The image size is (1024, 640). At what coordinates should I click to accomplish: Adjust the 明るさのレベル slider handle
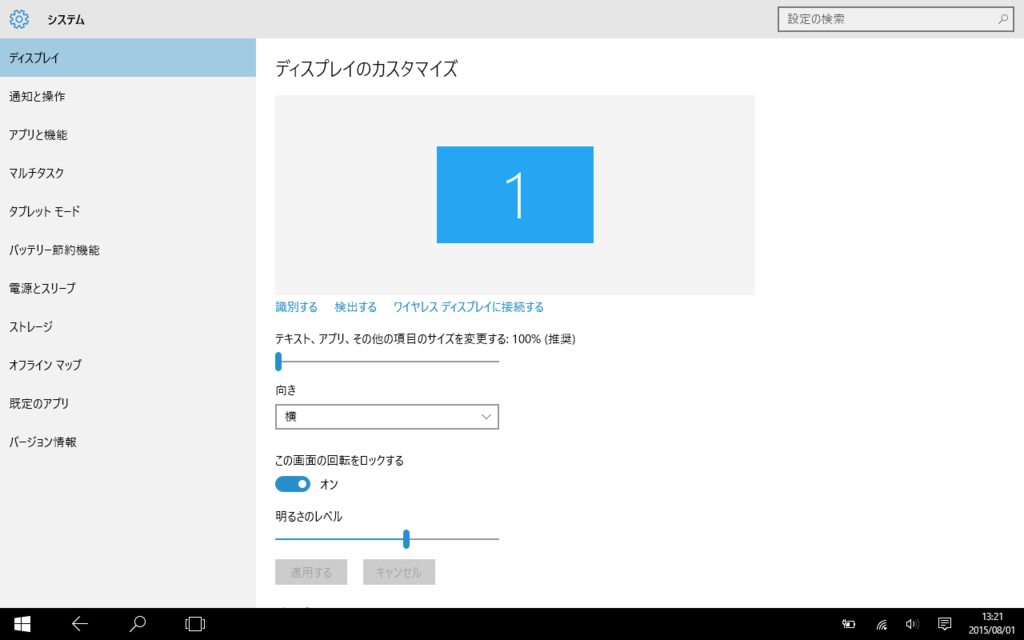click(407, 538)
